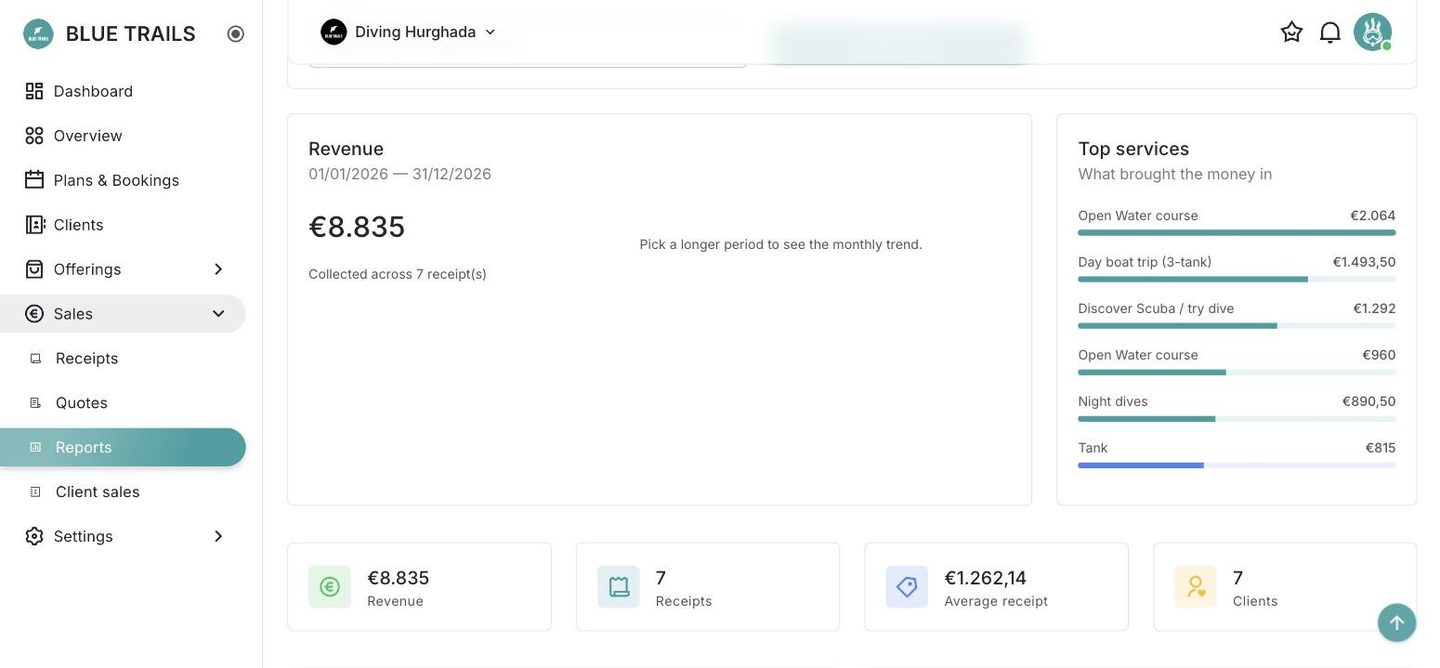Select the Sales menu item

[123, 313]
